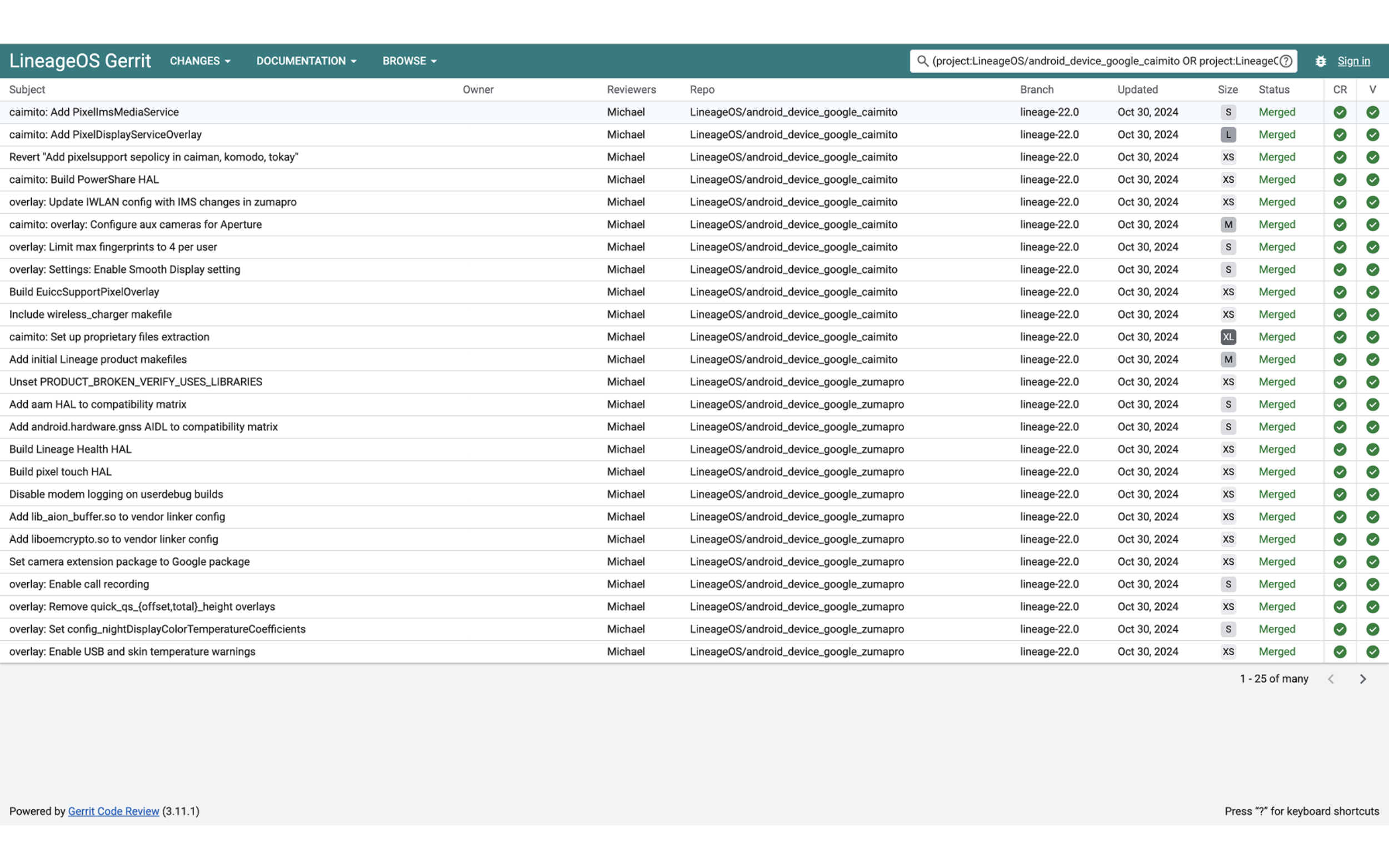
Task: Click the Sign in link
Action: click(x=1353, y=61)
